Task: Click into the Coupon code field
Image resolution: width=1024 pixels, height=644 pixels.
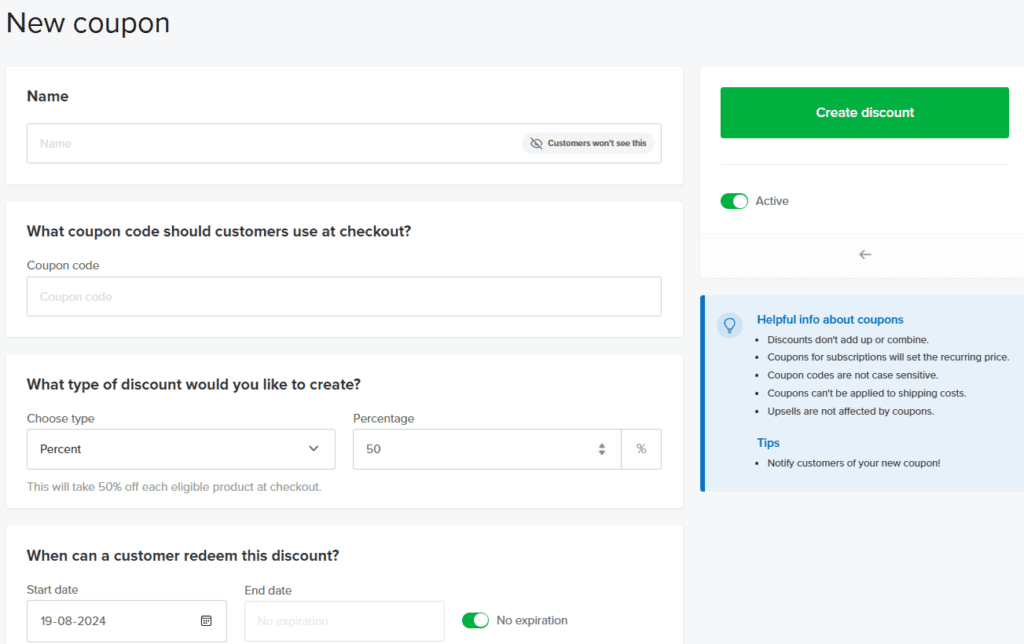Action: coord(343,297)
